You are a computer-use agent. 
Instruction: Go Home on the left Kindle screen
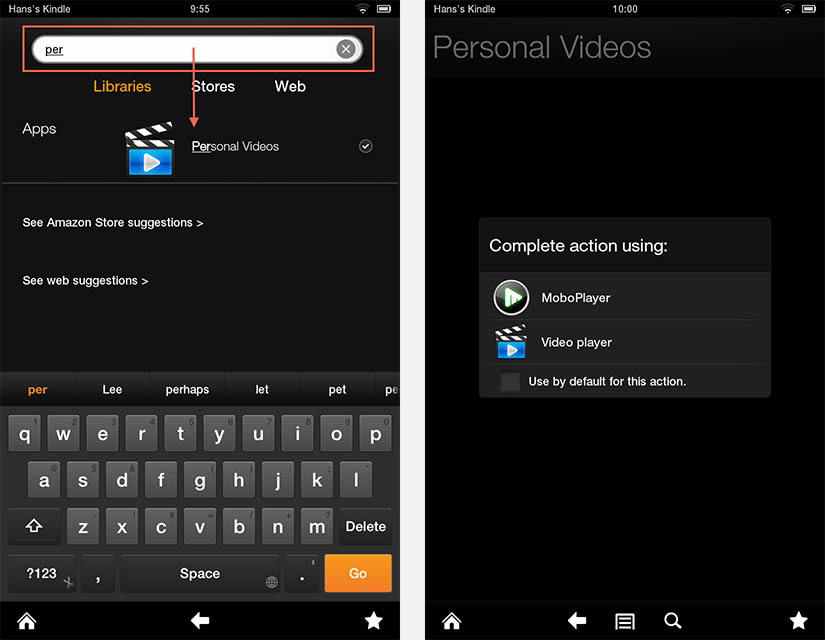click(x=26, y=621)
